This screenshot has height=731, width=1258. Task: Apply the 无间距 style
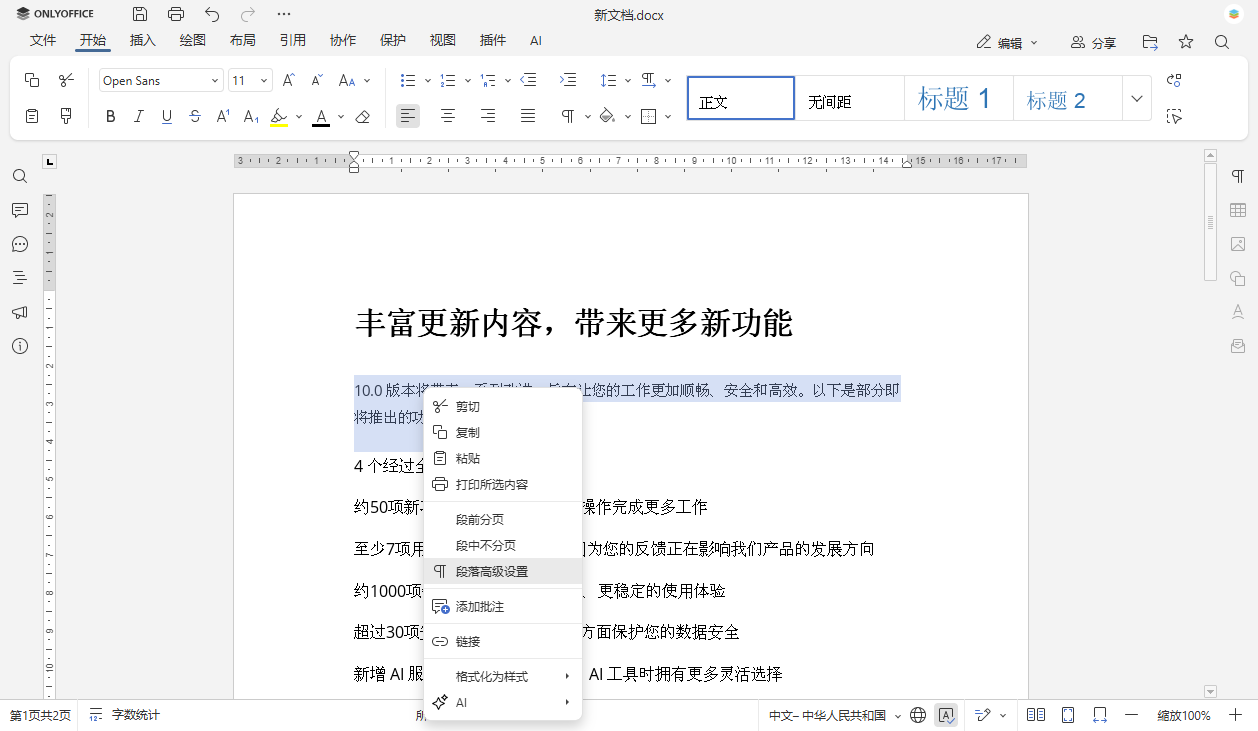click(850, 98)
